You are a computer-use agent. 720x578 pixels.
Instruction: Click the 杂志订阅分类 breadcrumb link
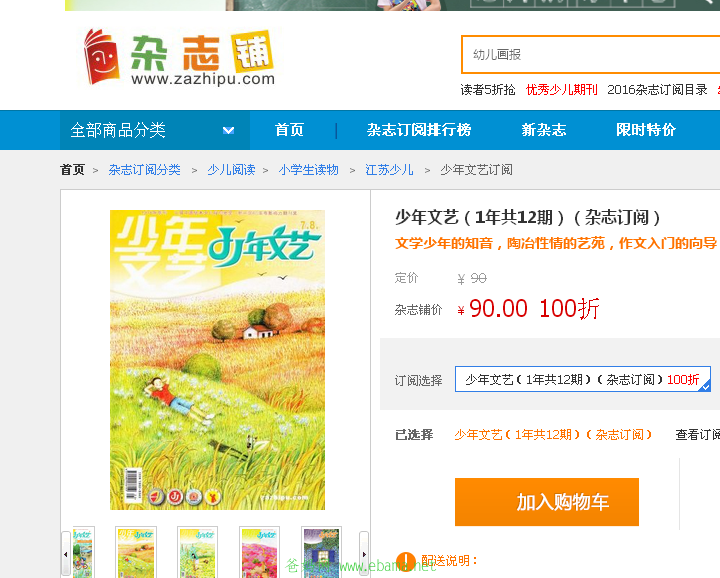tap(145, 170)
